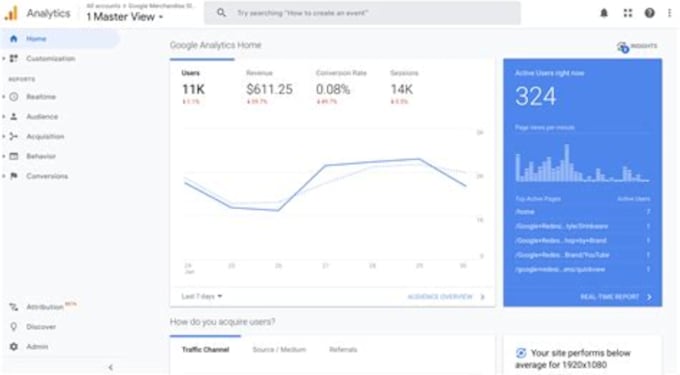This screenshot has height=375, width=680.
Task: Click the All accounts breadcrumb text
Action: tap(103, 6)
